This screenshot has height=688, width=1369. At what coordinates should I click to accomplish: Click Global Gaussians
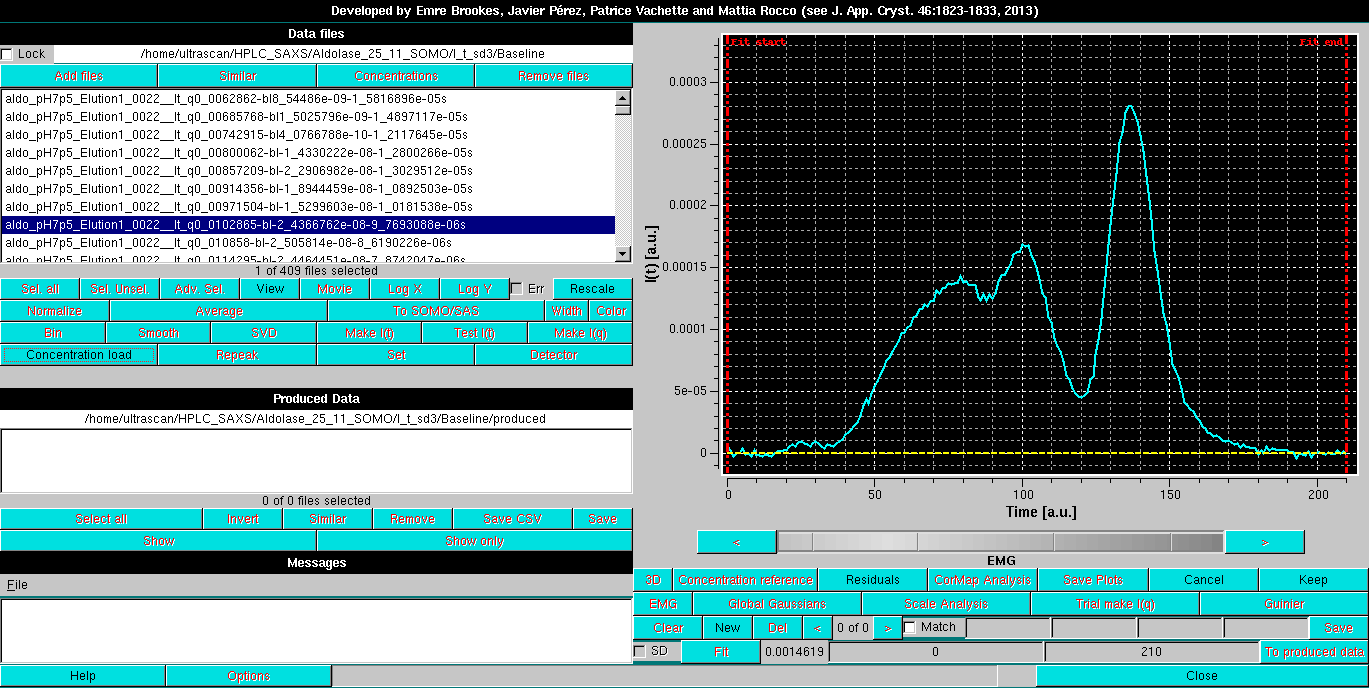pyautogui.click(x=778, y=603)
